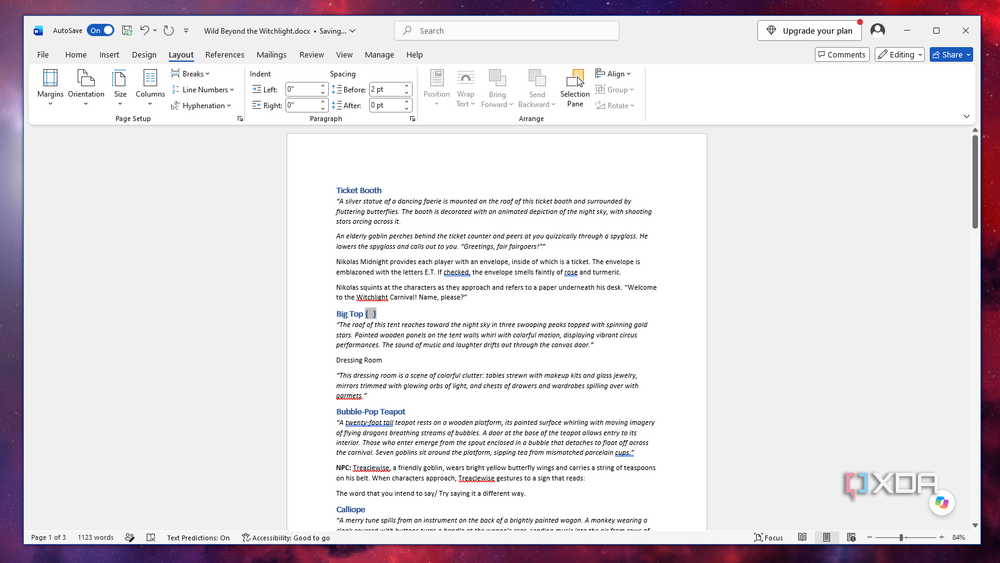Viewport: 1000px width, 563px height.
Task: Switch to Web Layout view
Action: (x=851, y=537)
